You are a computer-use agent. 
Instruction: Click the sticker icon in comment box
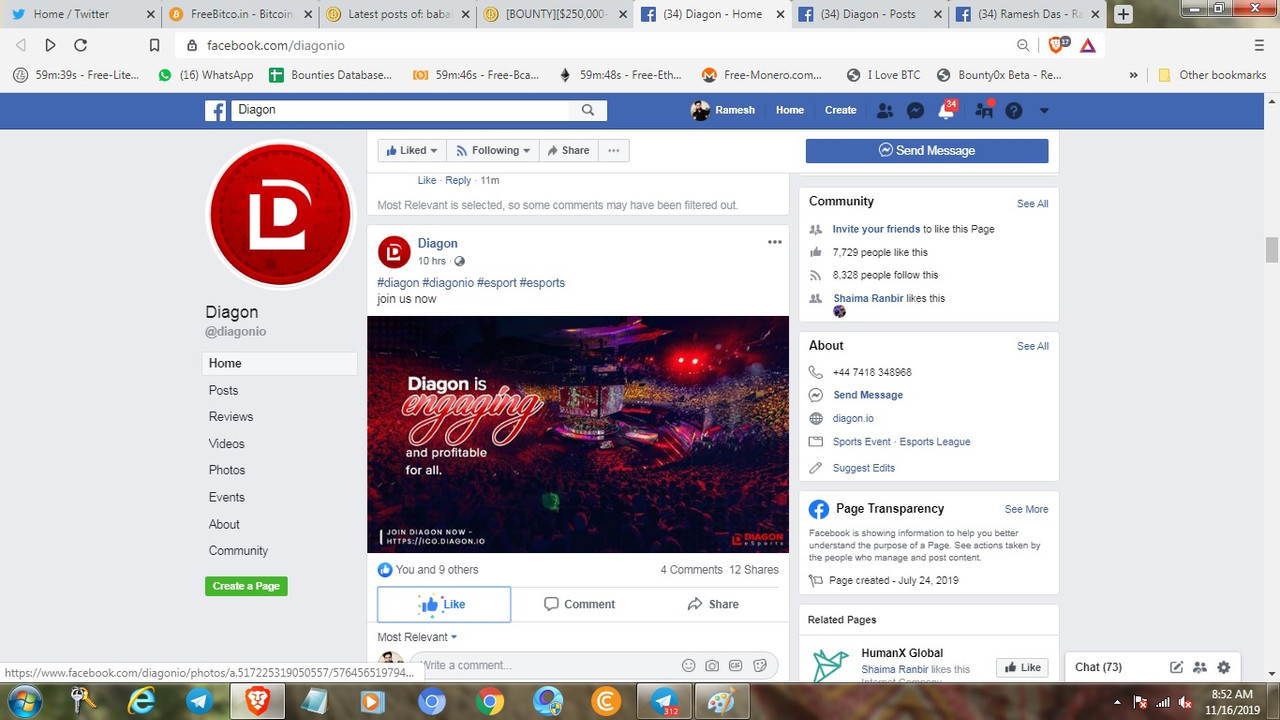760,665
